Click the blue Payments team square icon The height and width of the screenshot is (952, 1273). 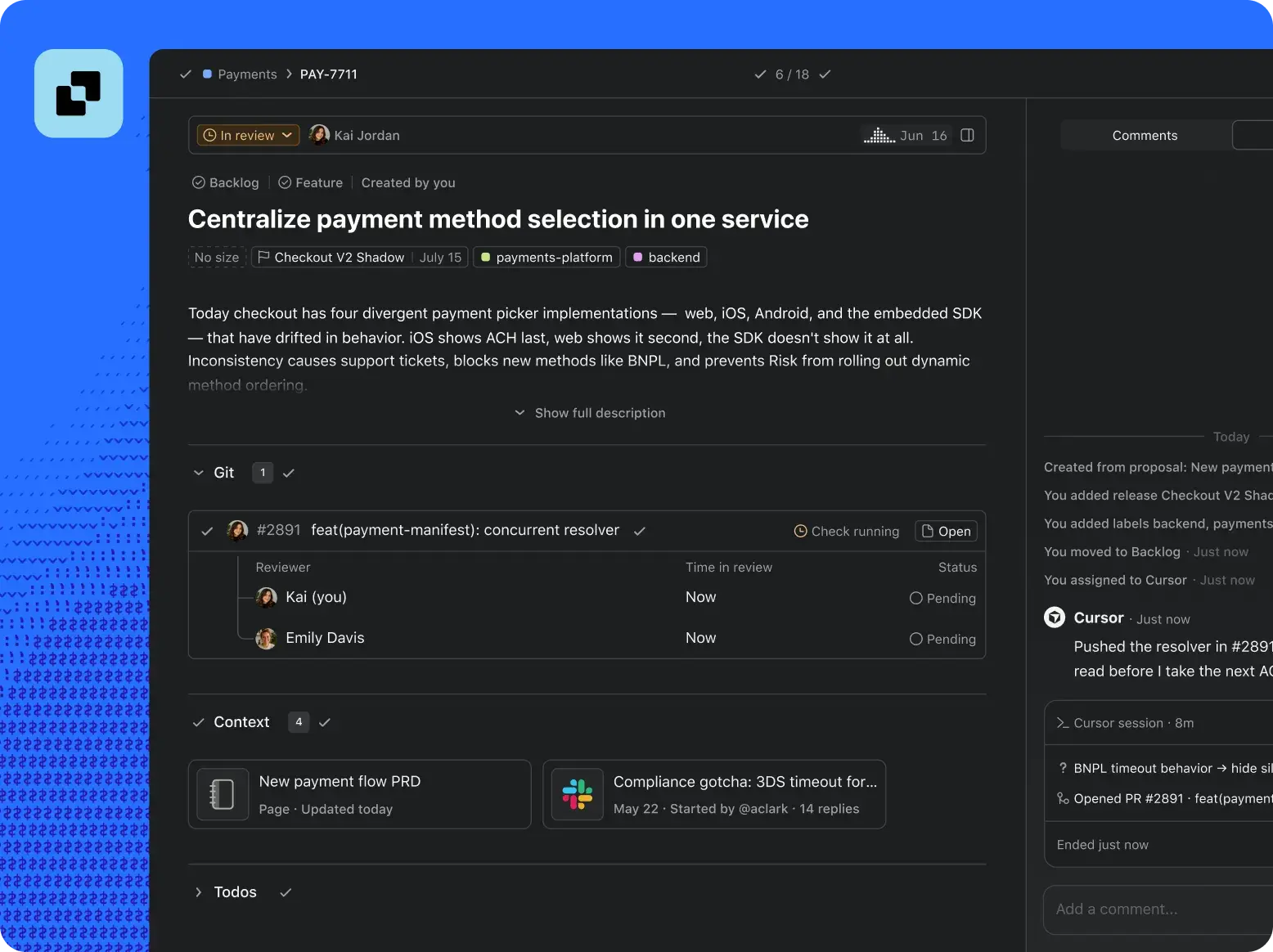pyautogui.click(x=207, y=74)
